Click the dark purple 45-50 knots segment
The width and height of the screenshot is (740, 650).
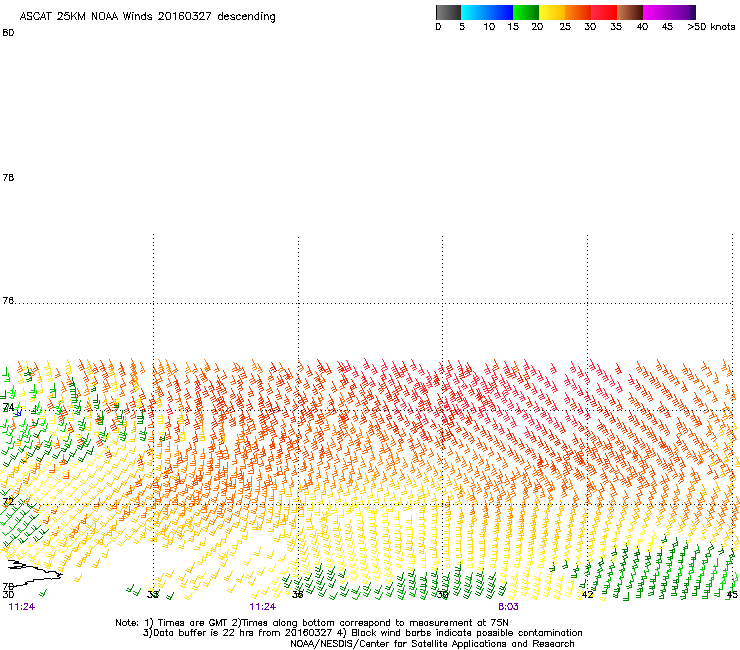682,12
